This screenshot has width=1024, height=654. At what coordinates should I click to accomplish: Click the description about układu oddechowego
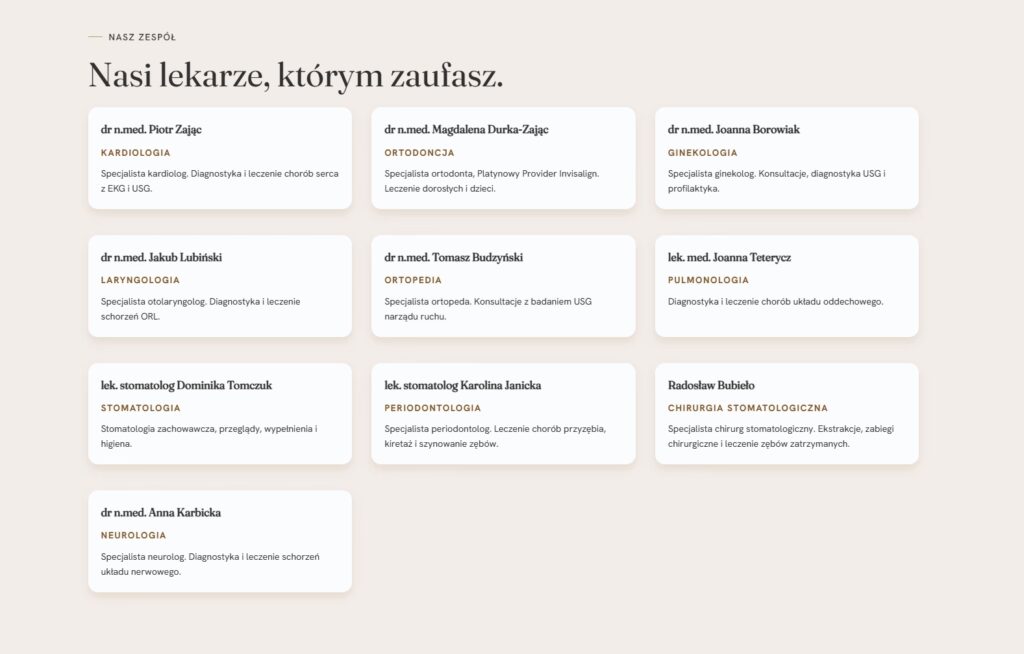click(x=775, y=302)
